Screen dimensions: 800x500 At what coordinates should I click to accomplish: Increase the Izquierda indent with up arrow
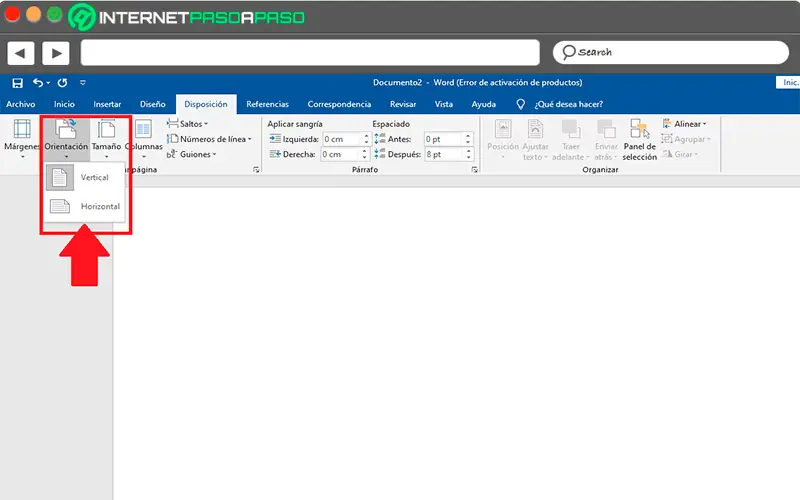tap(366, 136)
